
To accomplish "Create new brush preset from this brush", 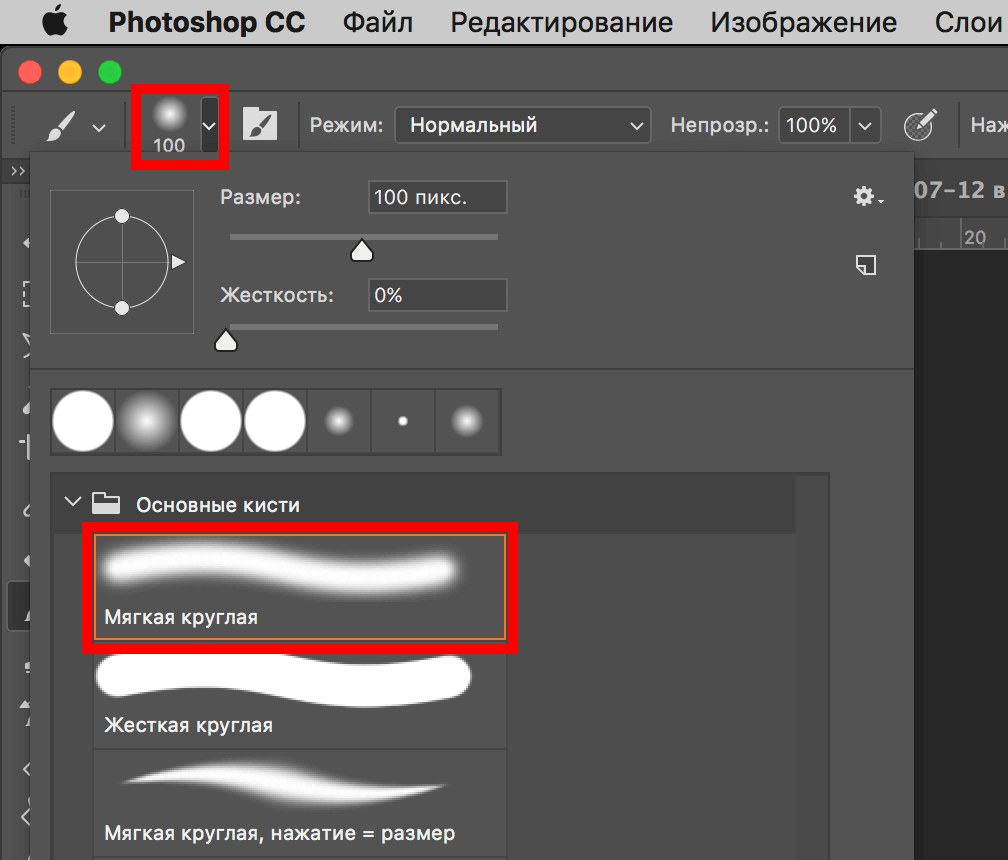I will 866,265.
